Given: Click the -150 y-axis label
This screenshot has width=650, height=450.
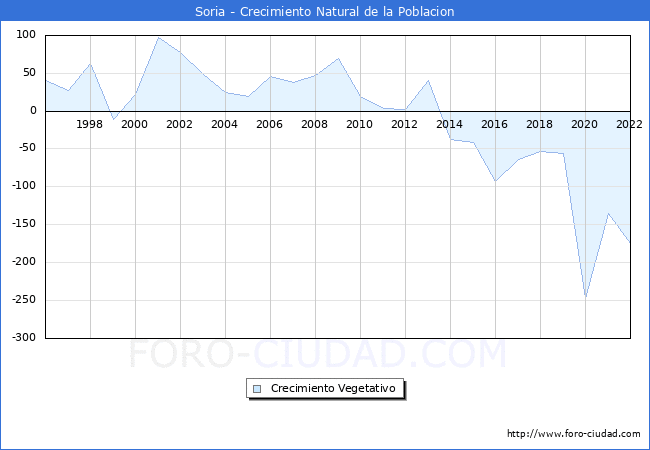Looking at the screenshot, I should (24, 223).
